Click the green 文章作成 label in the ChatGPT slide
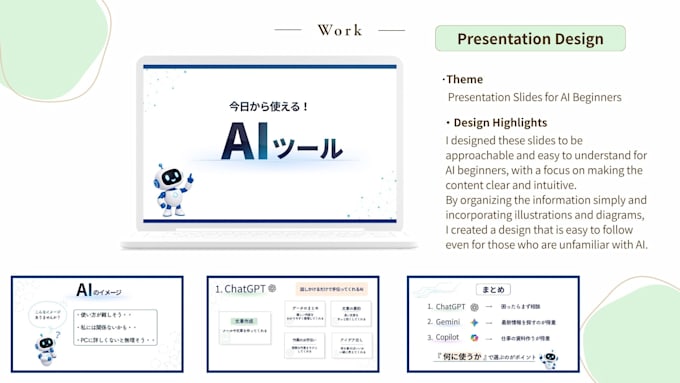Image resolution: width=680 pixels, height=383 pixels. point(244,321)
